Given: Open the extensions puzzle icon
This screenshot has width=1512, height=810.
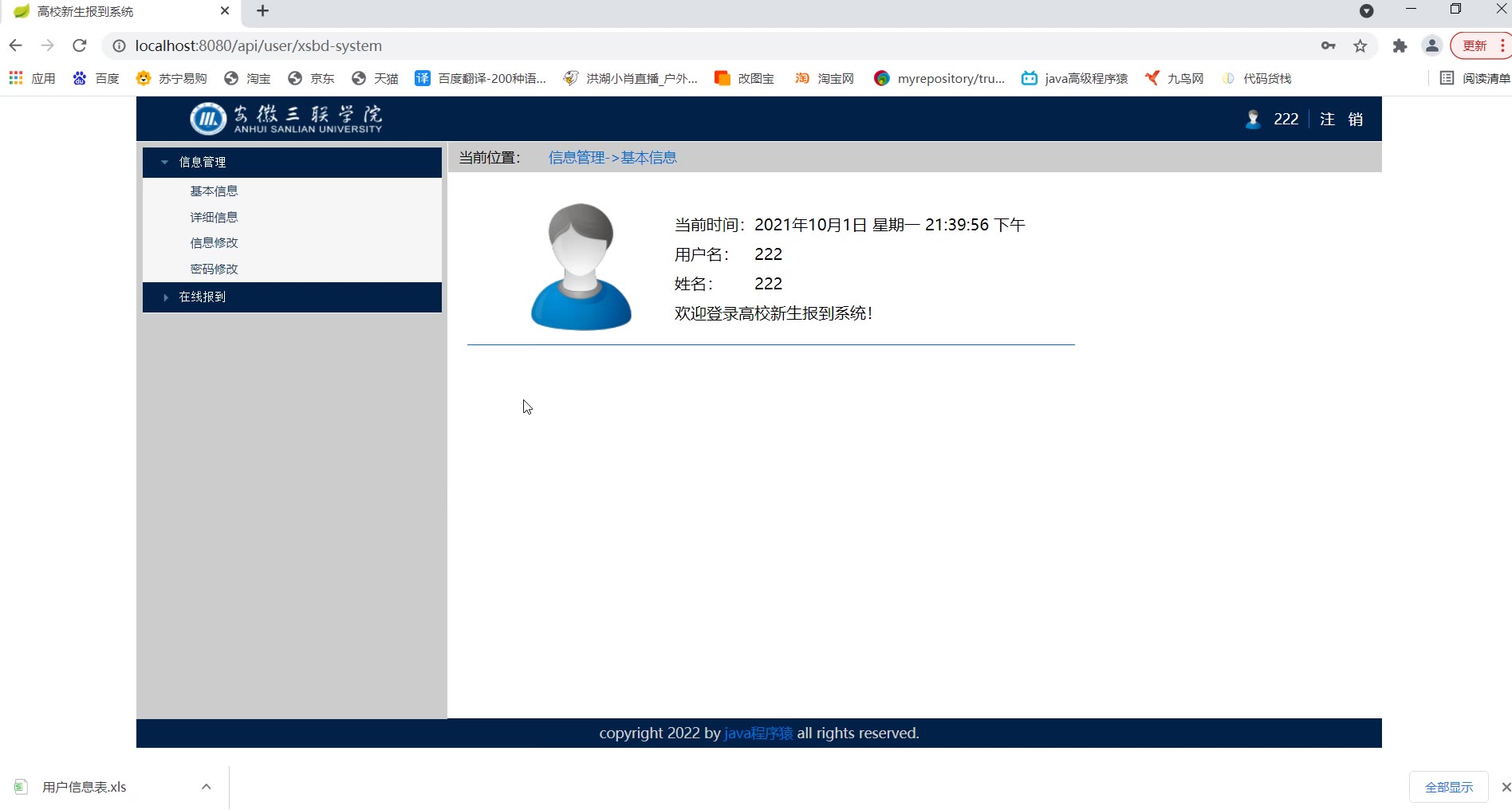Looking at the screenshot, I should click(1400, 45).
